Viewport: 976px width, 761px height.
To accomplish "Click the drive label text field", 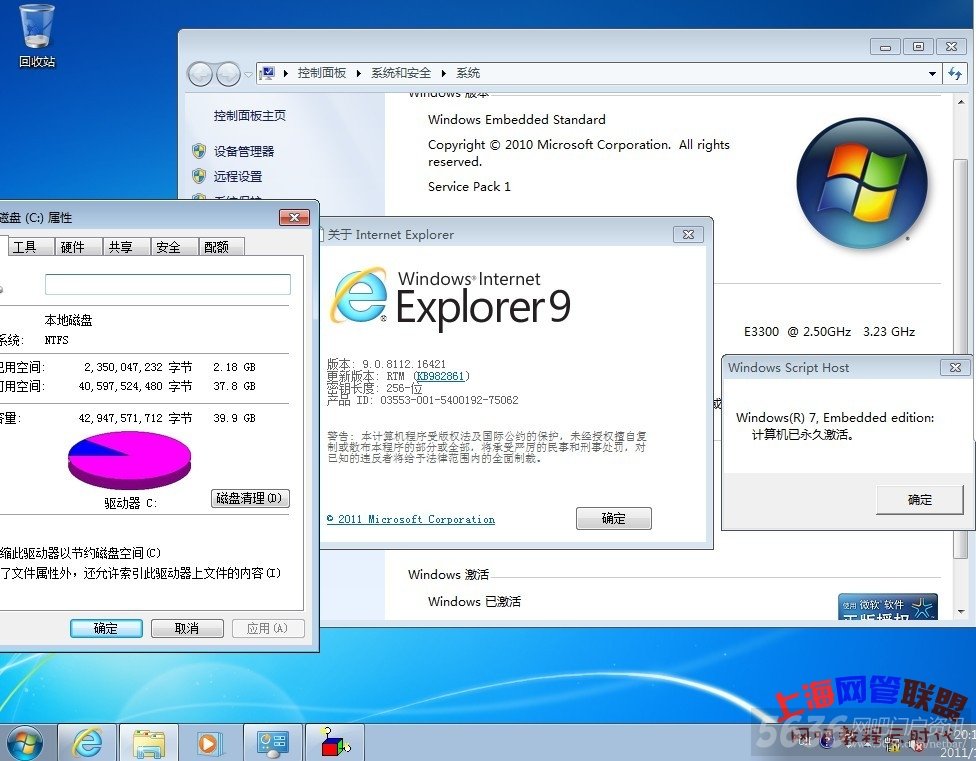I will pos(167,284).
